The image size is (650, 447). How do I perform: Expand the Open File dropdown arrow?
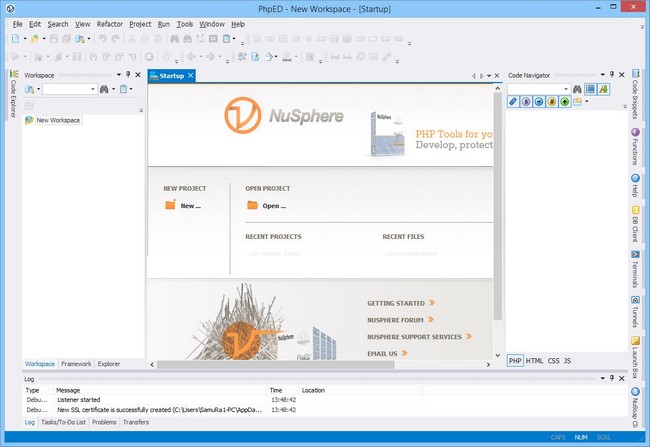[x=44, y=39]
